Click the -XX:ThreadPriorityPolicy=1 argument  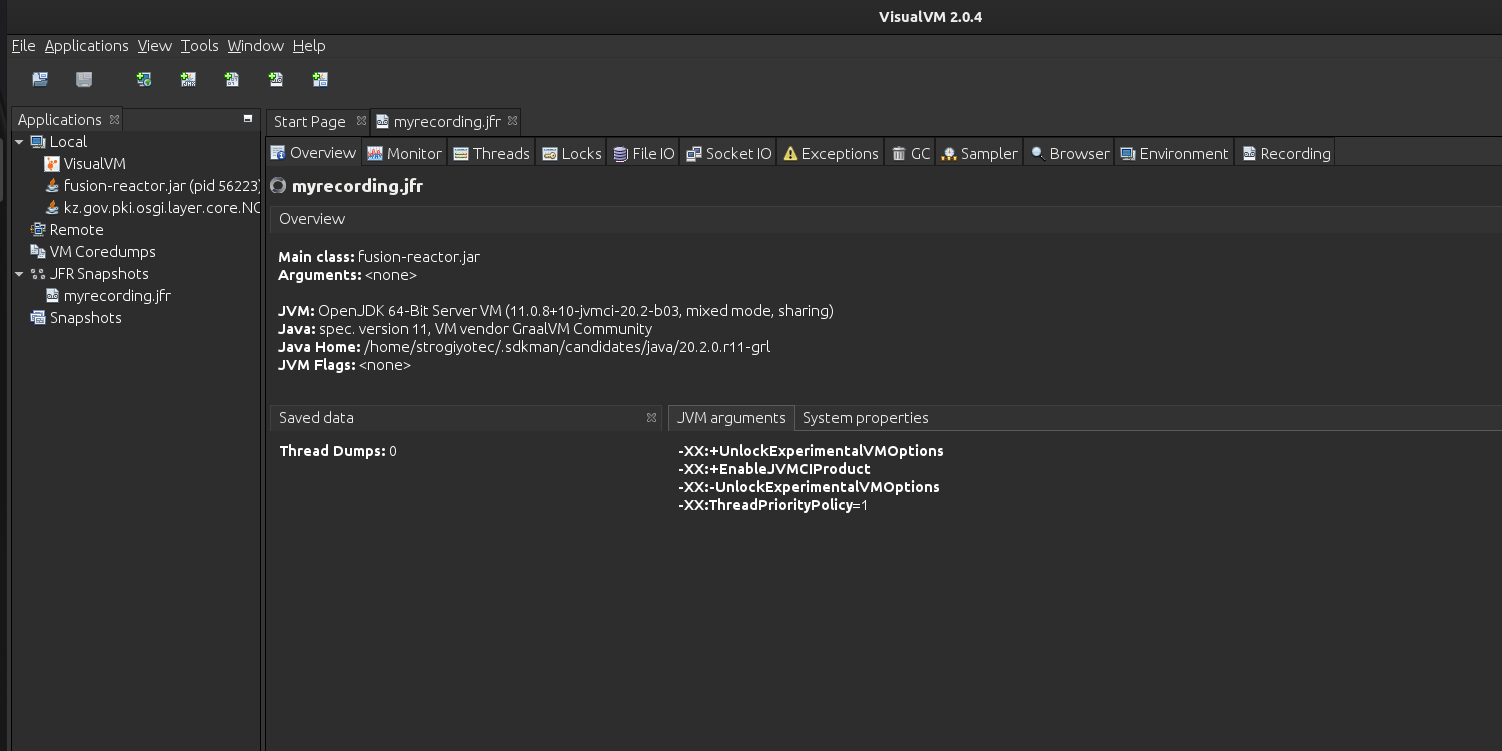773,505
